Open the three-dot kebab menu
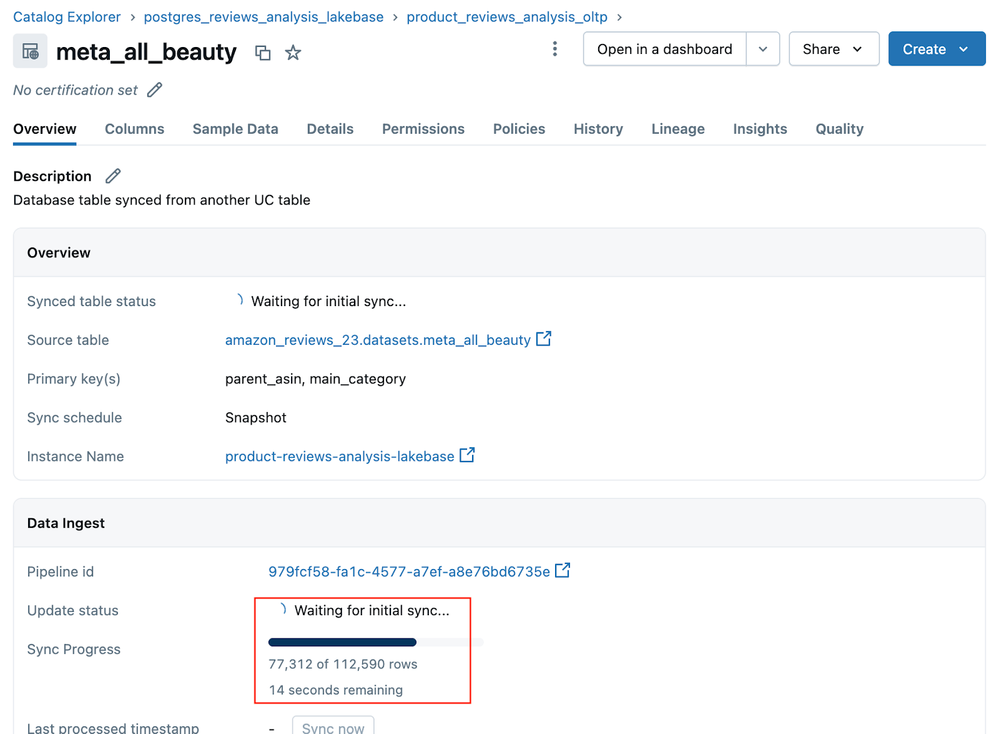 pyautogui.click(x=555, y=49)
